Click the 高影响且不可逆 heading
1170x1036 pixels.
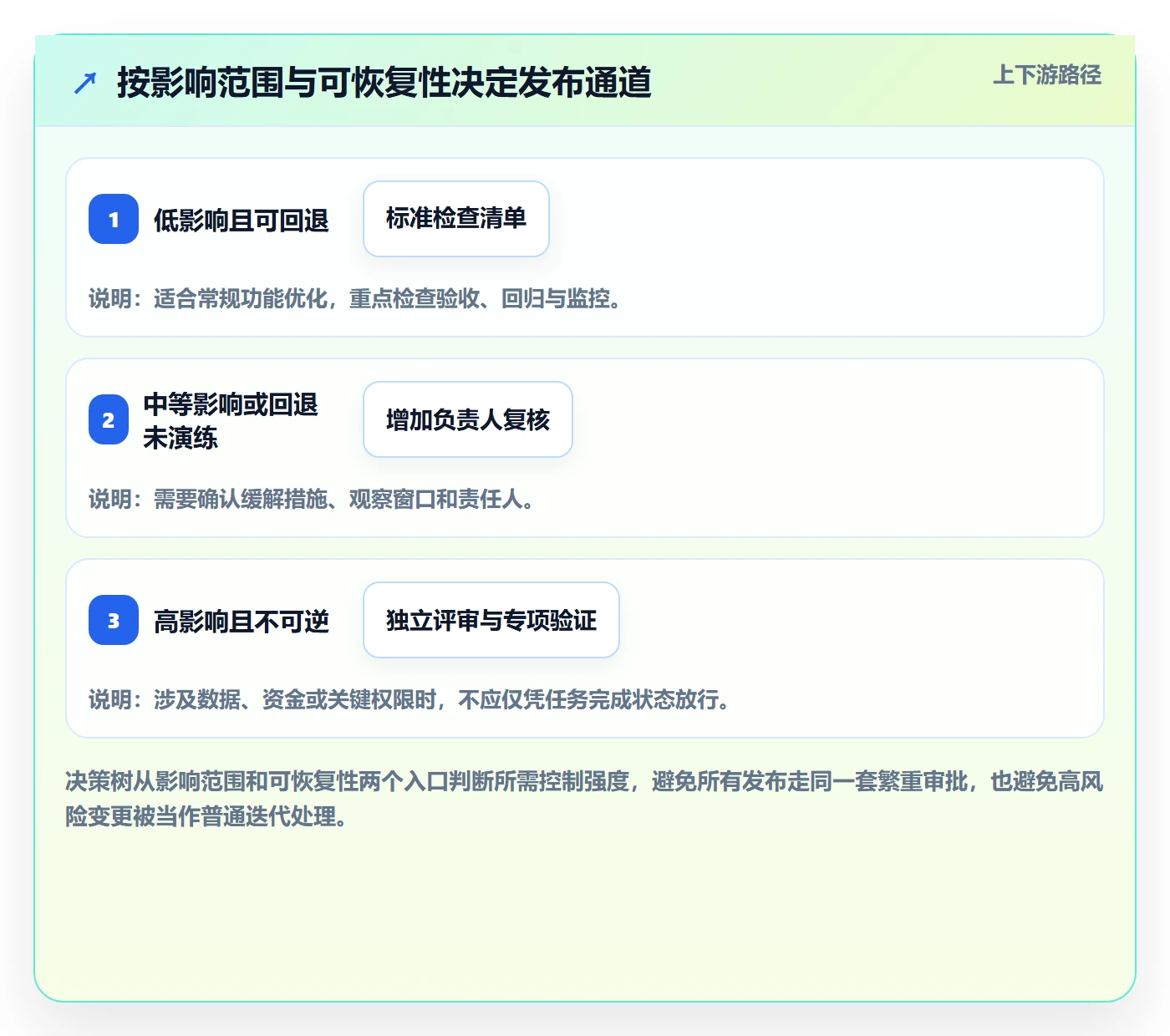tap(242, 622)
